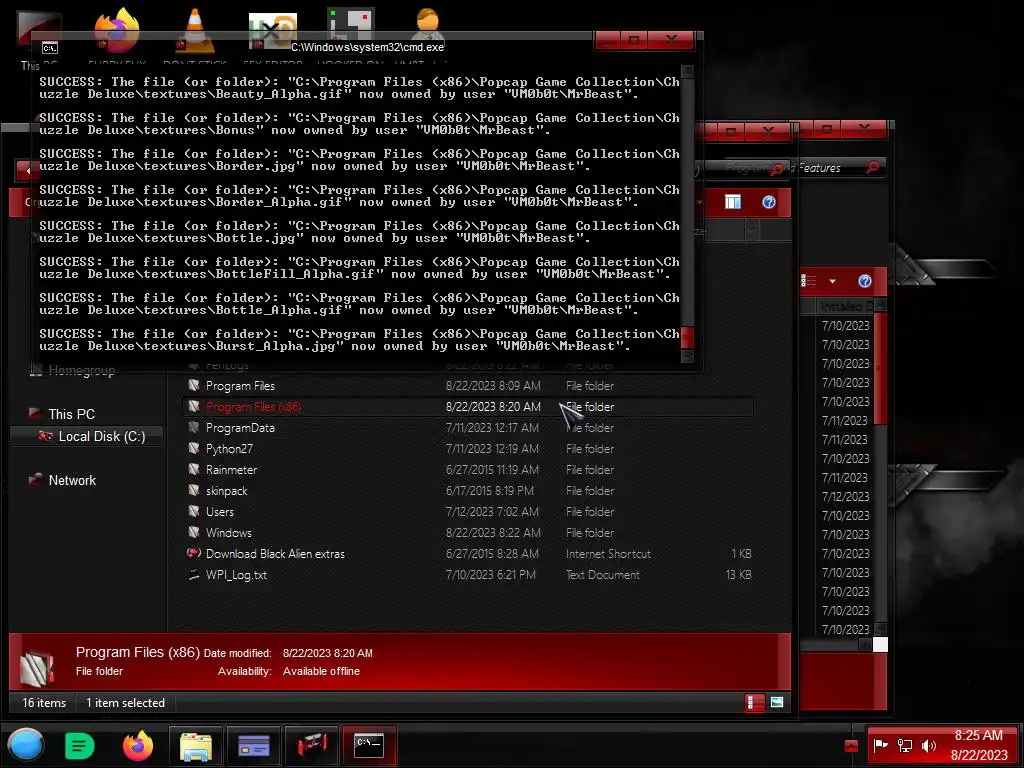The width and height of the screenshot is (1024, 768).
Task: Open the volume speaker tray icon
Action: [928, 745]
